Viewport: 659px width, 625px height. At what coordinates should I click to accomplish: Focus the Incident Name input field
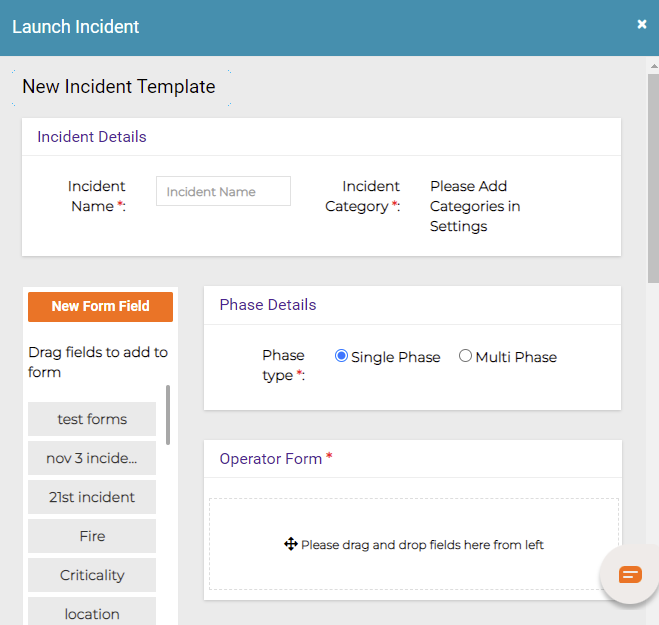pyautogui.click(x=223, y=191)
